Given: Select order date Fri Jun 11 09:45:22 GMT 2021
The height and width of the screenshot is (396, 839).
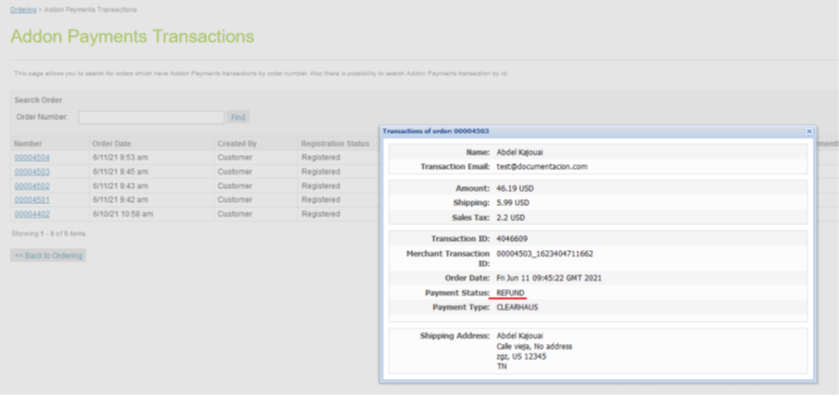Looking at the screenshot, I should [549, 278].
